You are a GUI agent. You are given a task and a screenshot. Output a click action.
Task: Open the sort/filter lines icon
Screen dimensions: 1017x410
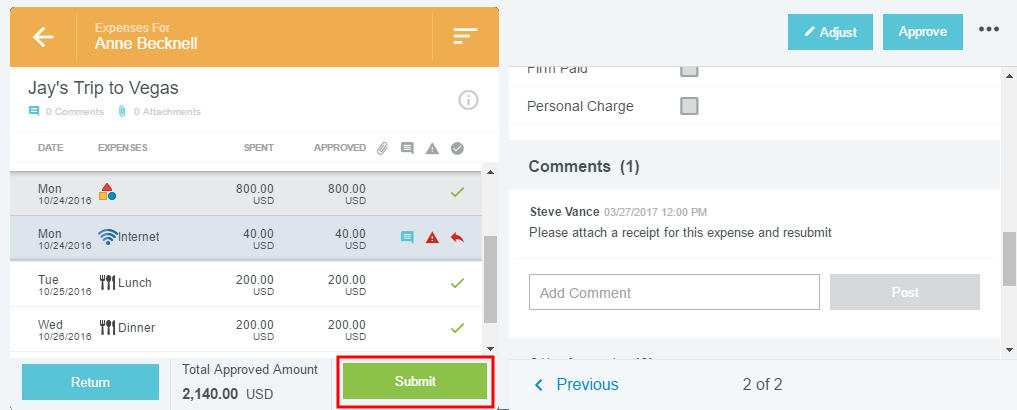[465, 37]
